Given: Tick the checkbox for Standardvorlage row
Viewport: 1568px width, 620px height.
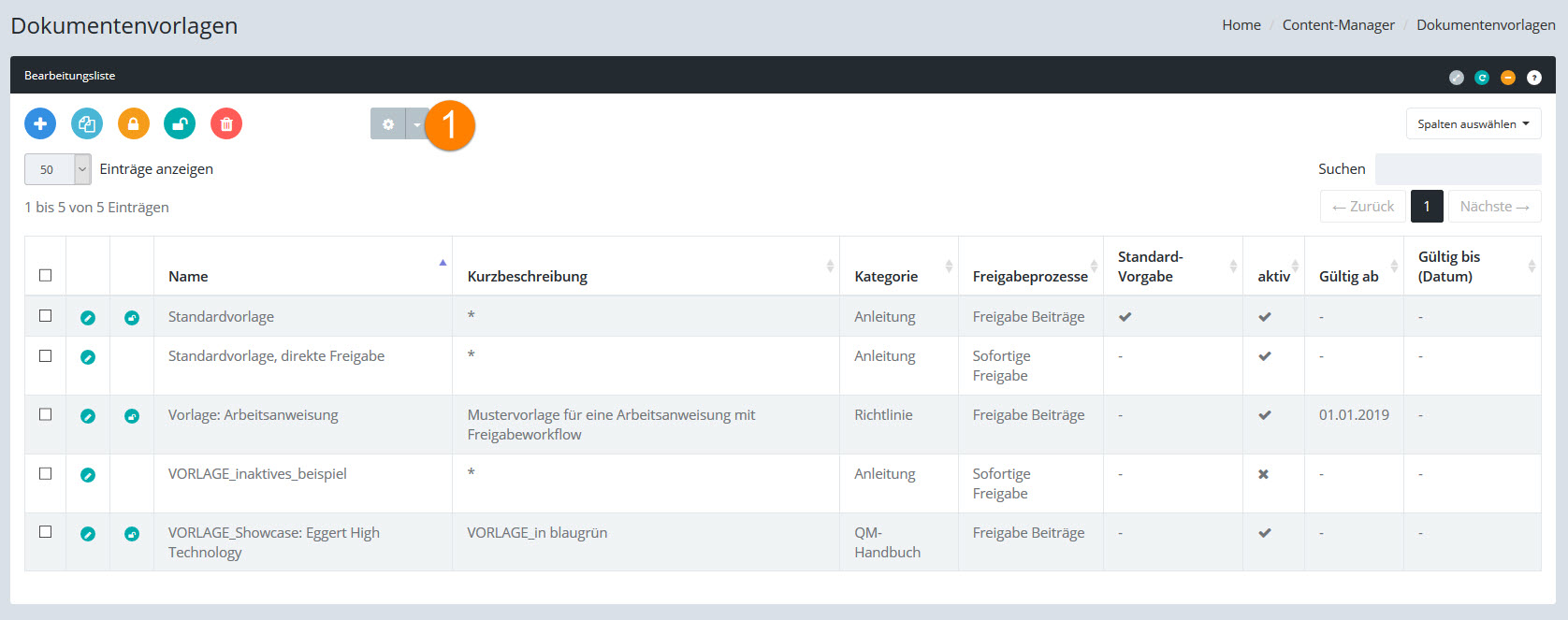Looking at the screenshot, I should (45, 316).
